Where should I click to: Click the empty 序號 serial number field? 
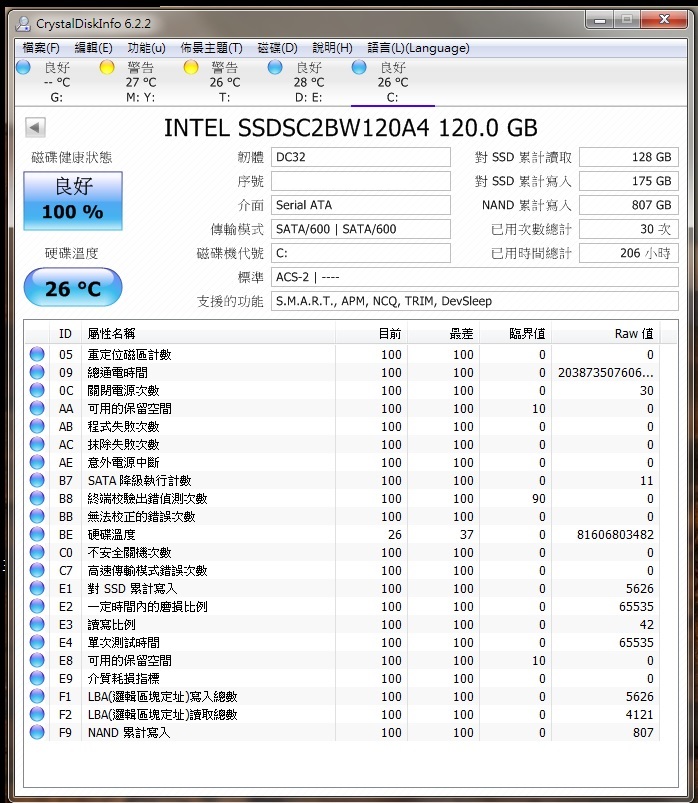[x=361, y=181]
